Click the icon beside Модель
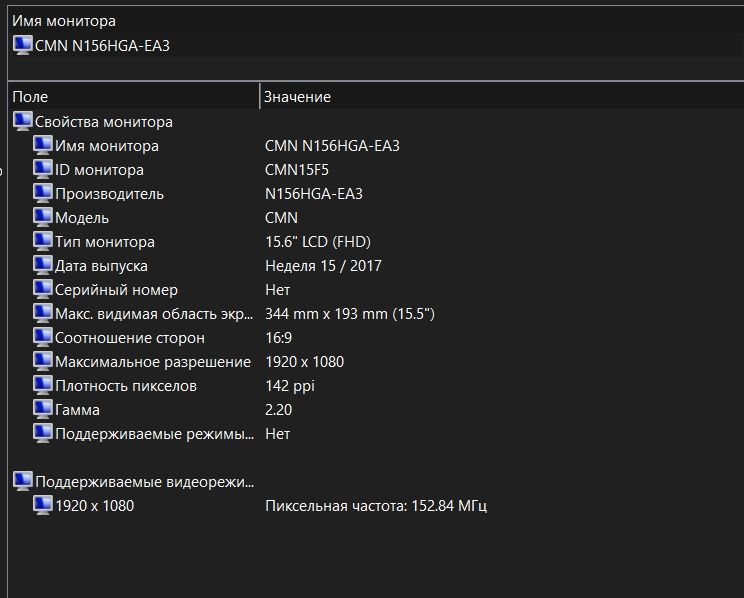The image size is (744, 598). [x=42, y=217]
